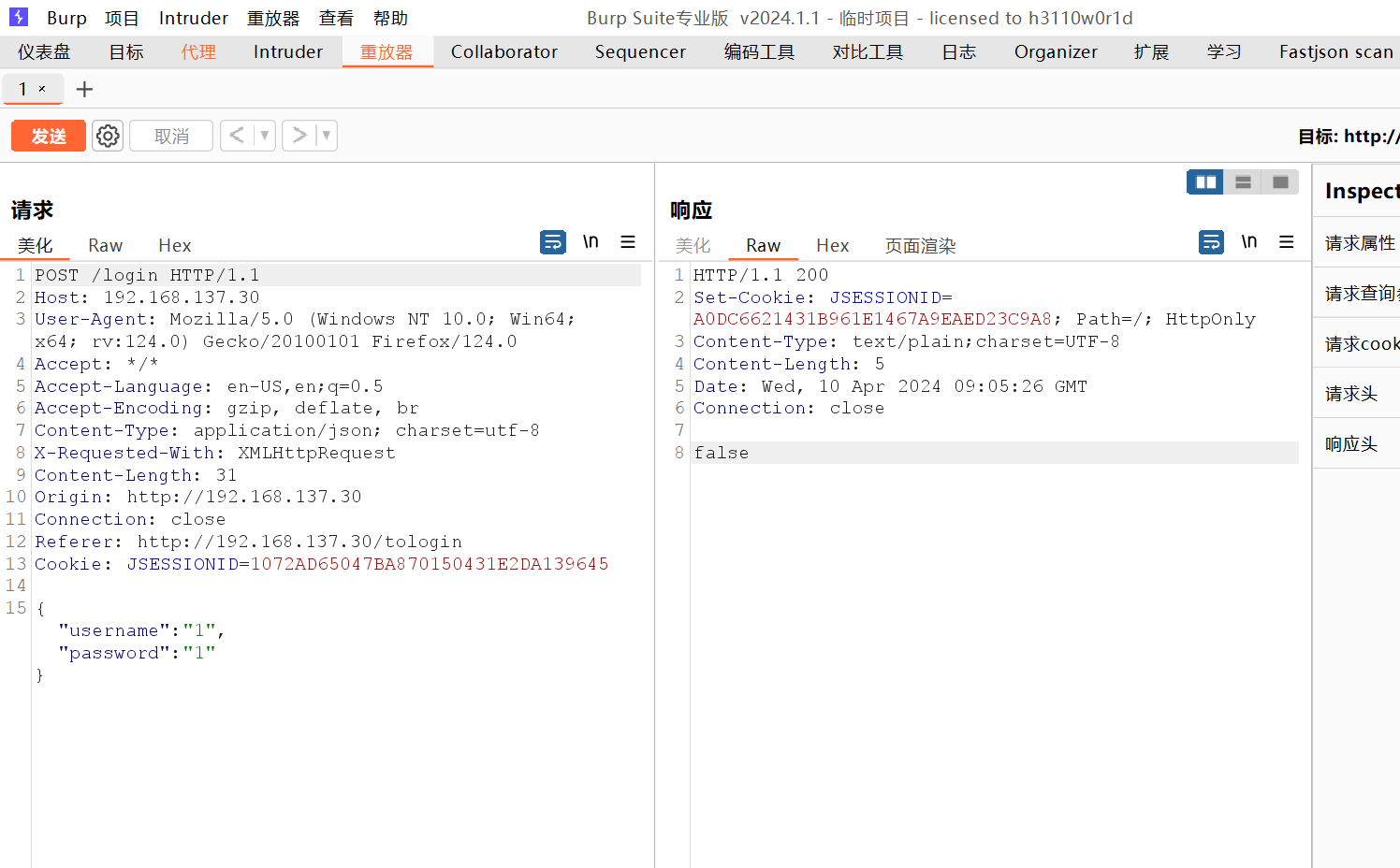Open the 项目 menu
The width and height of the screenshot is (1400, 868).
pos(122,18)
